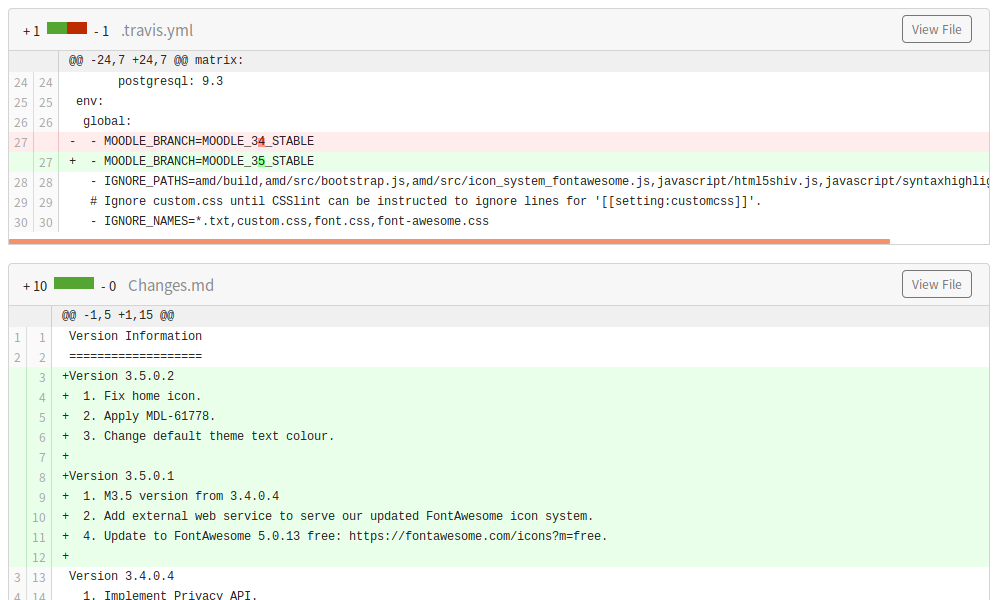The height and width of the screenshot is (600, 997).
Task: Click the fontawesome.com URL in line 11
Action: (478, 536)
